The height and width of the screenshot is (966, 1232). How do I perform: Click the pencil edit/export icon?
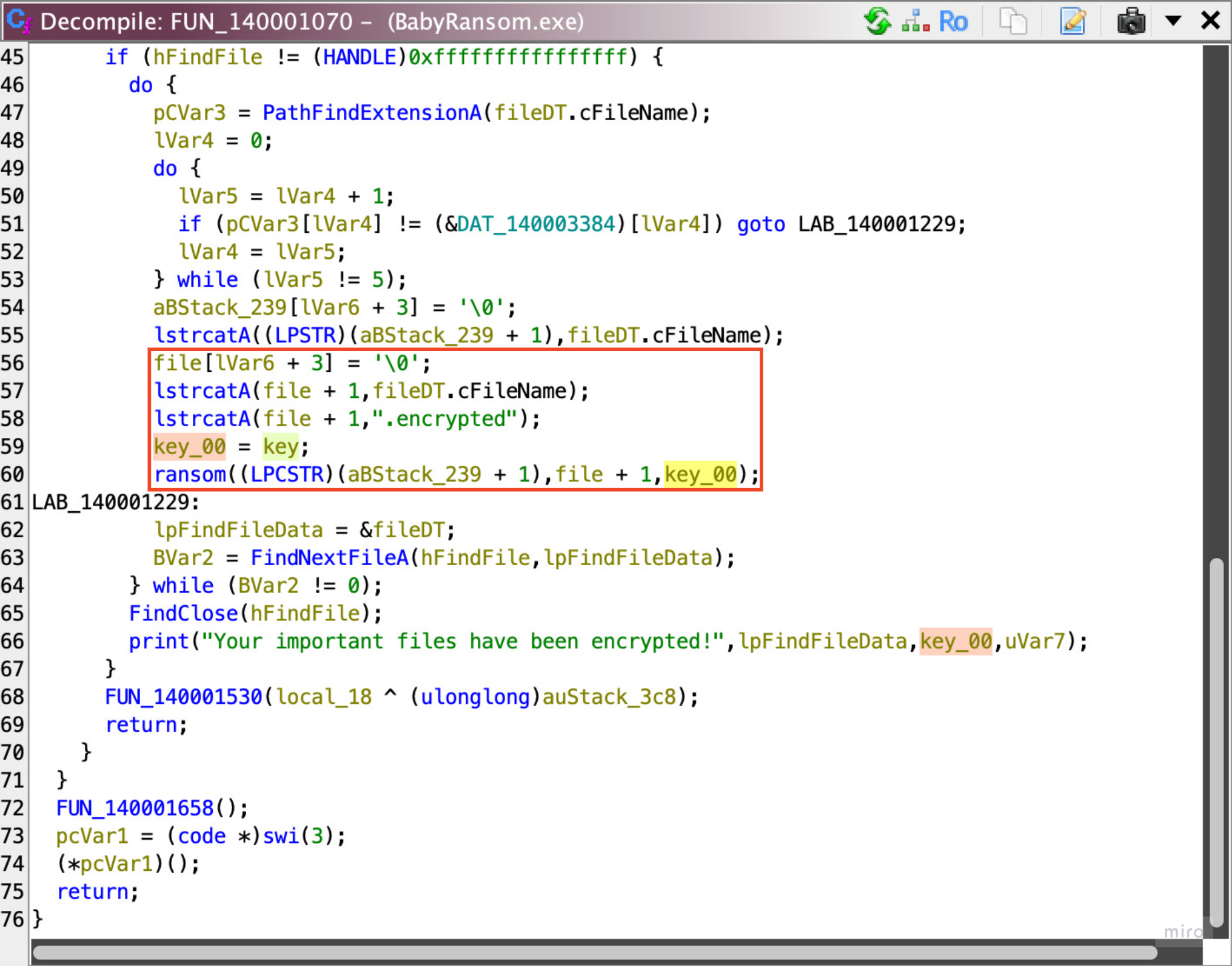(x=1072, y=21)
